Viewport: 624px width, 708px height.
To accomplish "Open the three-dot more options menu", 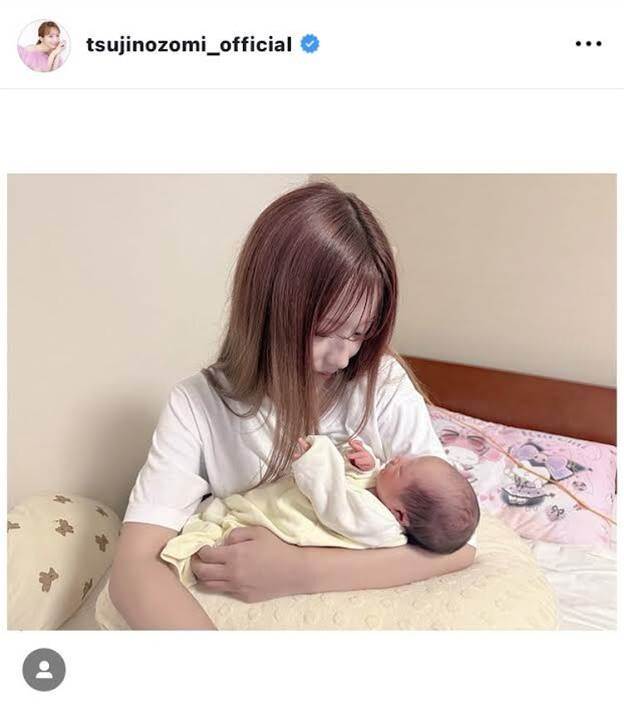I will click(588, 44).
